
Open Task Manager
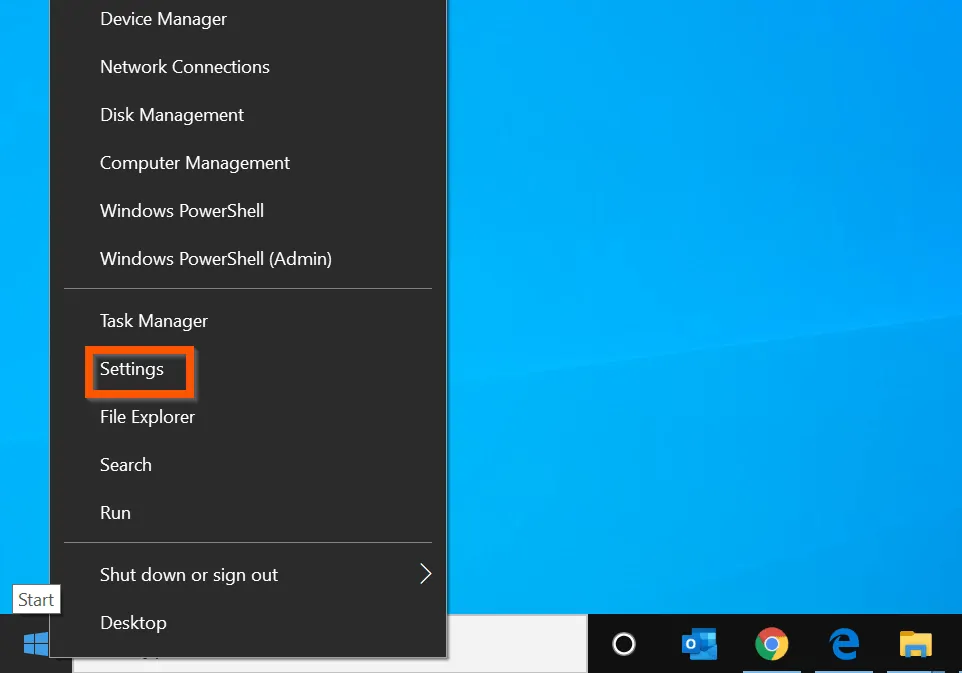[153, 320]
